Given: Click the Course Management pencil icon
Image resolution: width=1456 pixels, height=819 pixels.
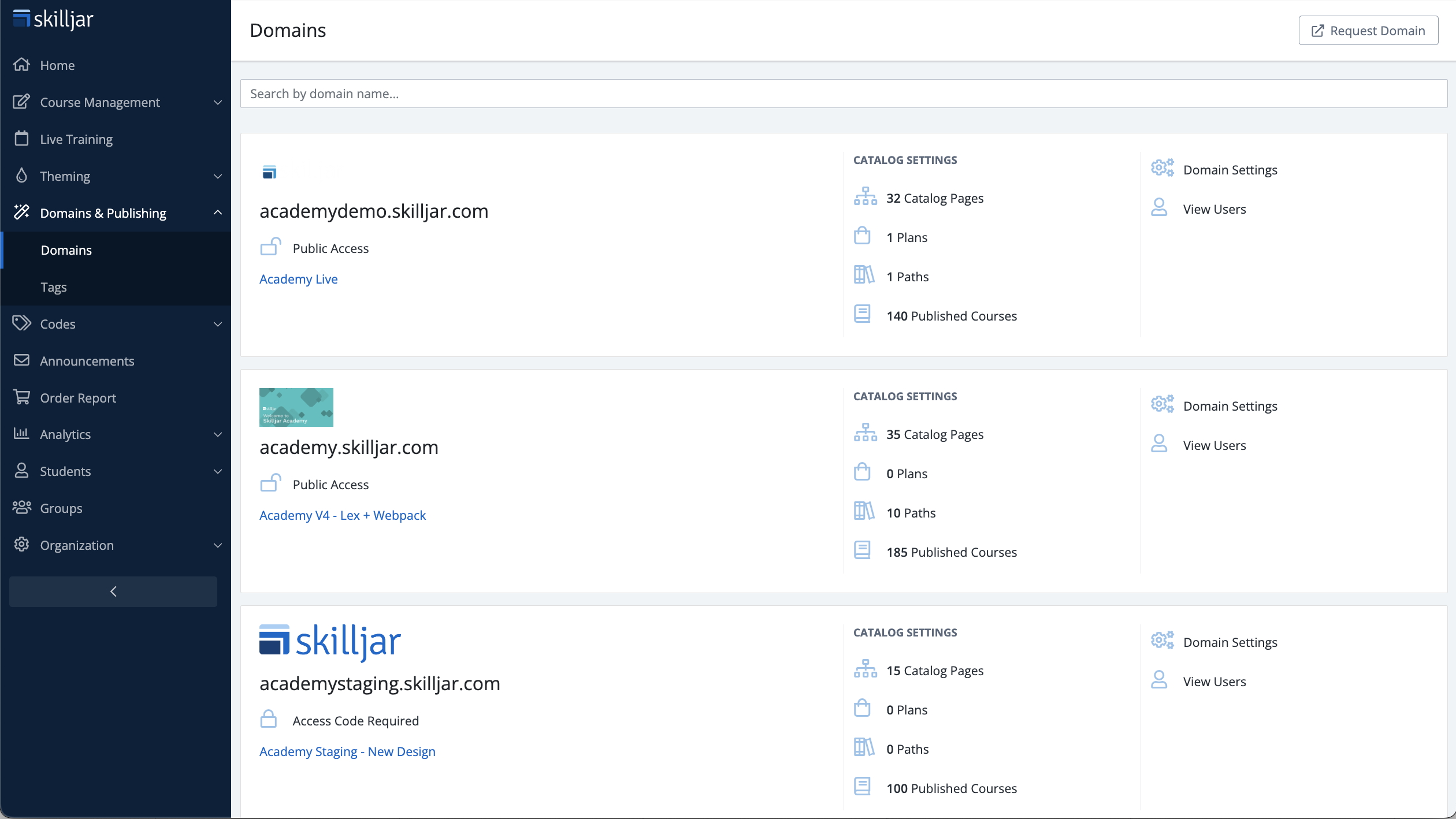Looking at the screenshot, I should pyautogui.click(x=21, y=102).
